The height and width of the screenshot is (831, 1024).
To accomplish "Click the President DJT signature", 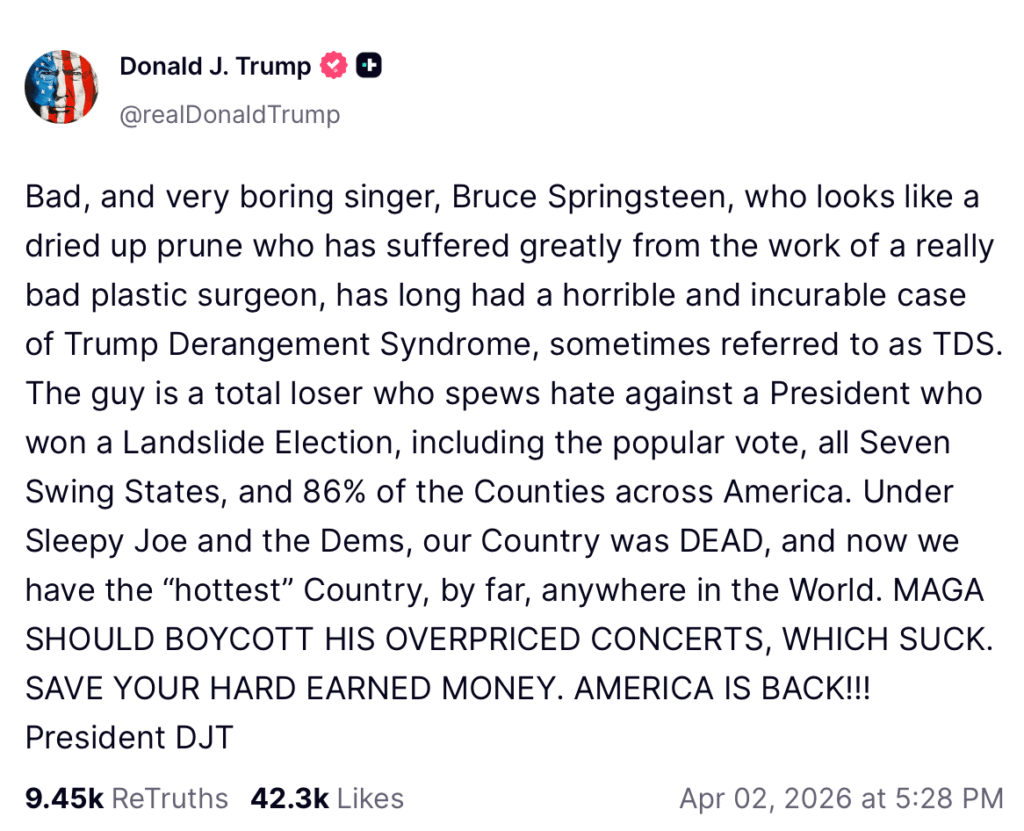I will [x=128, y=737].
